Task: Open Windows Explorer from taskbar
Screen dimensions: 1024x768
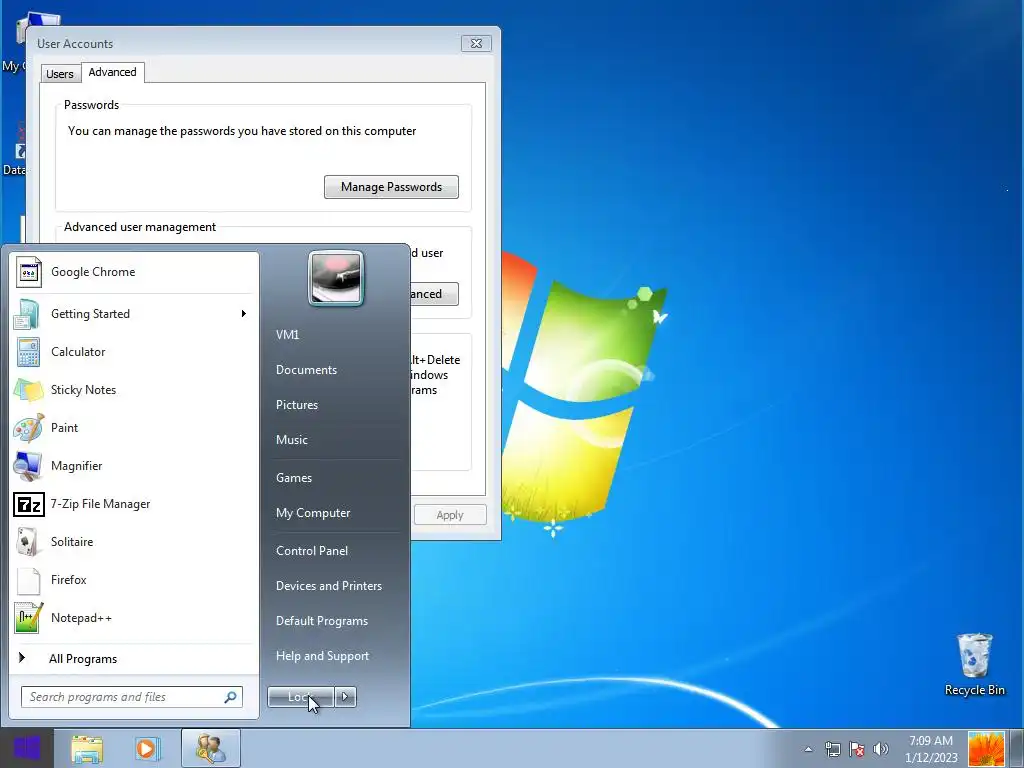Action: pyautogui.click(x=87, y=748)
